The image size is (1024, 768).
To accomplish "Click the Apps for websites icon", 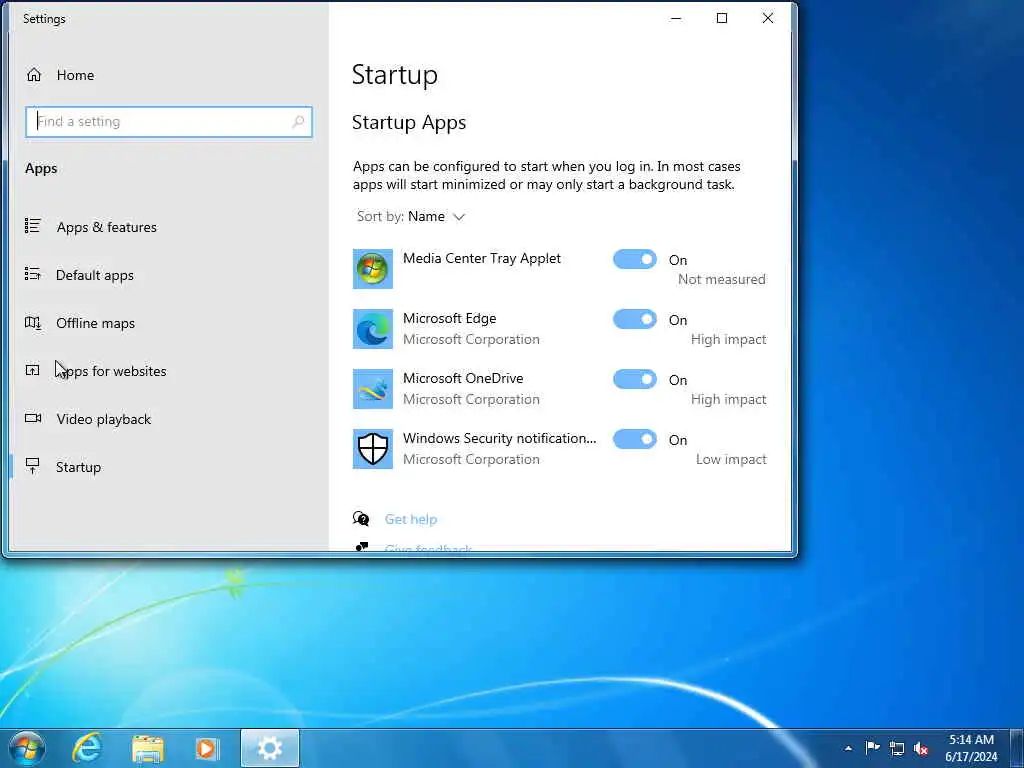I will point(33,370).
